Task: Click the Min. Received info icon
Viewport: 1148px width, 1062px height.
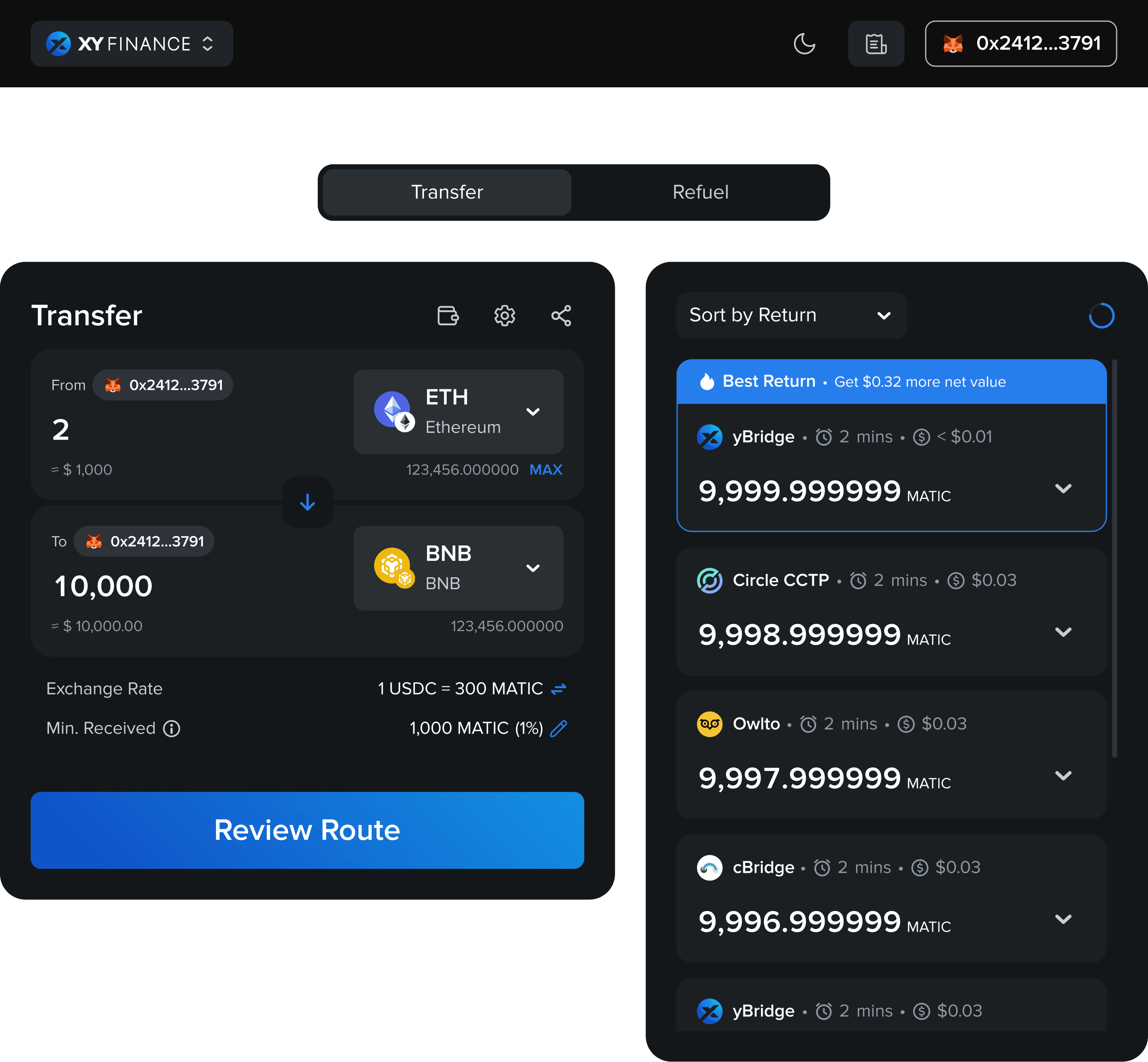Action: 172,729
